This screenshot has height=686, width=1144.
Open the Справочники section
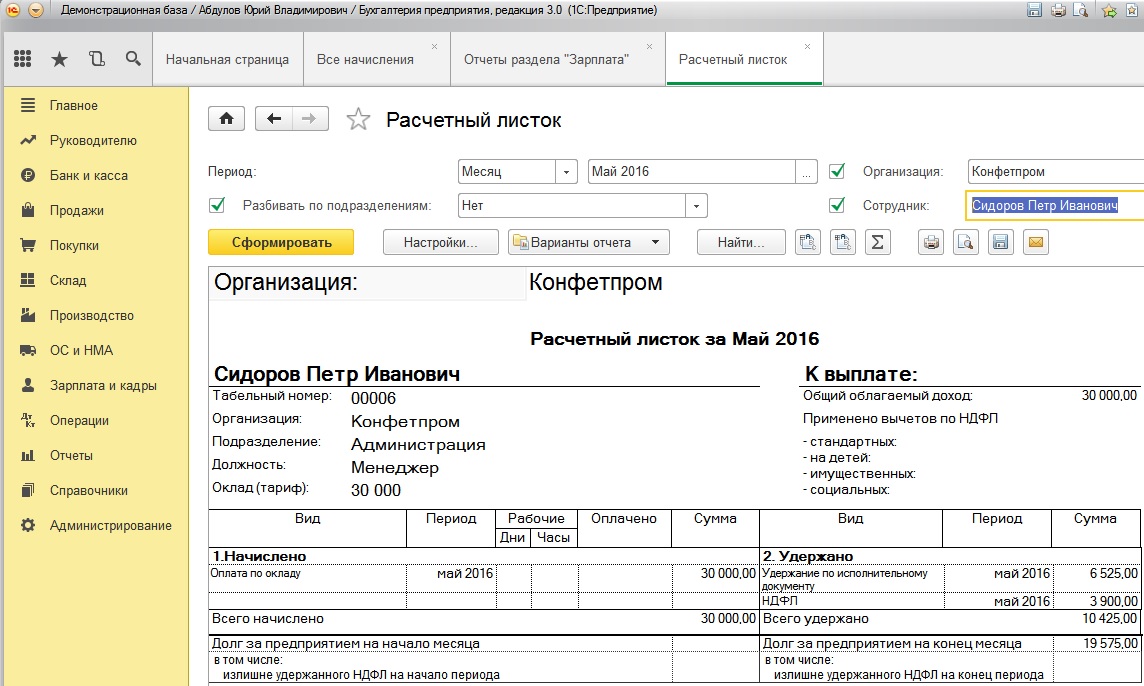tap(95, 491)
